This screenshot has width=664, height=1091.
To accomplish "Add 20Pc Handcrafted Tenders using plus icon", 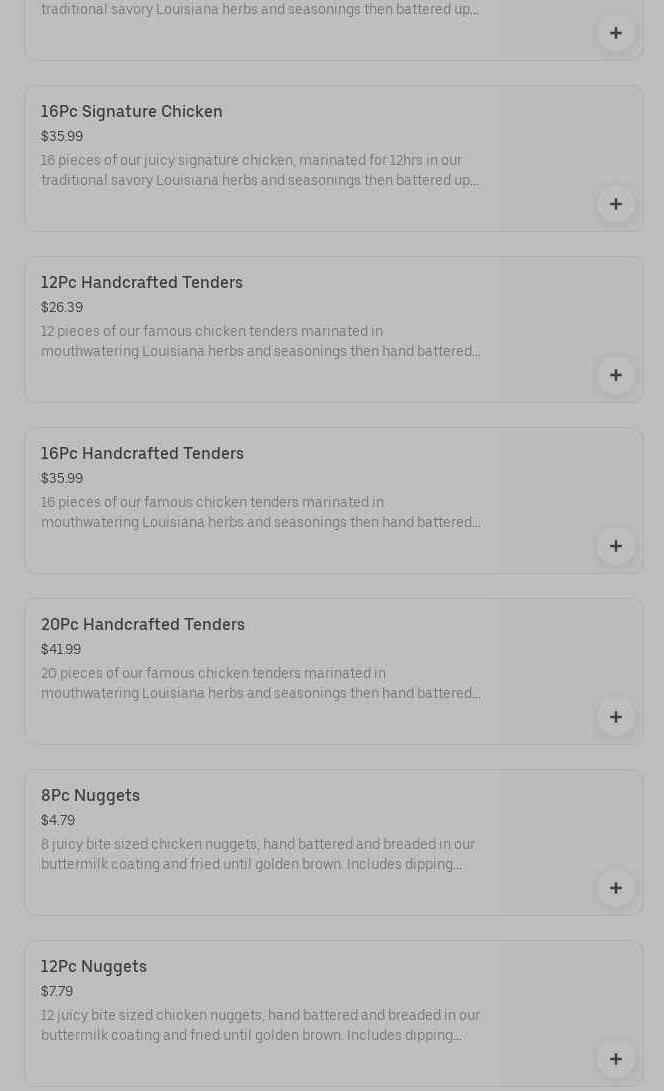I will 615,717.
